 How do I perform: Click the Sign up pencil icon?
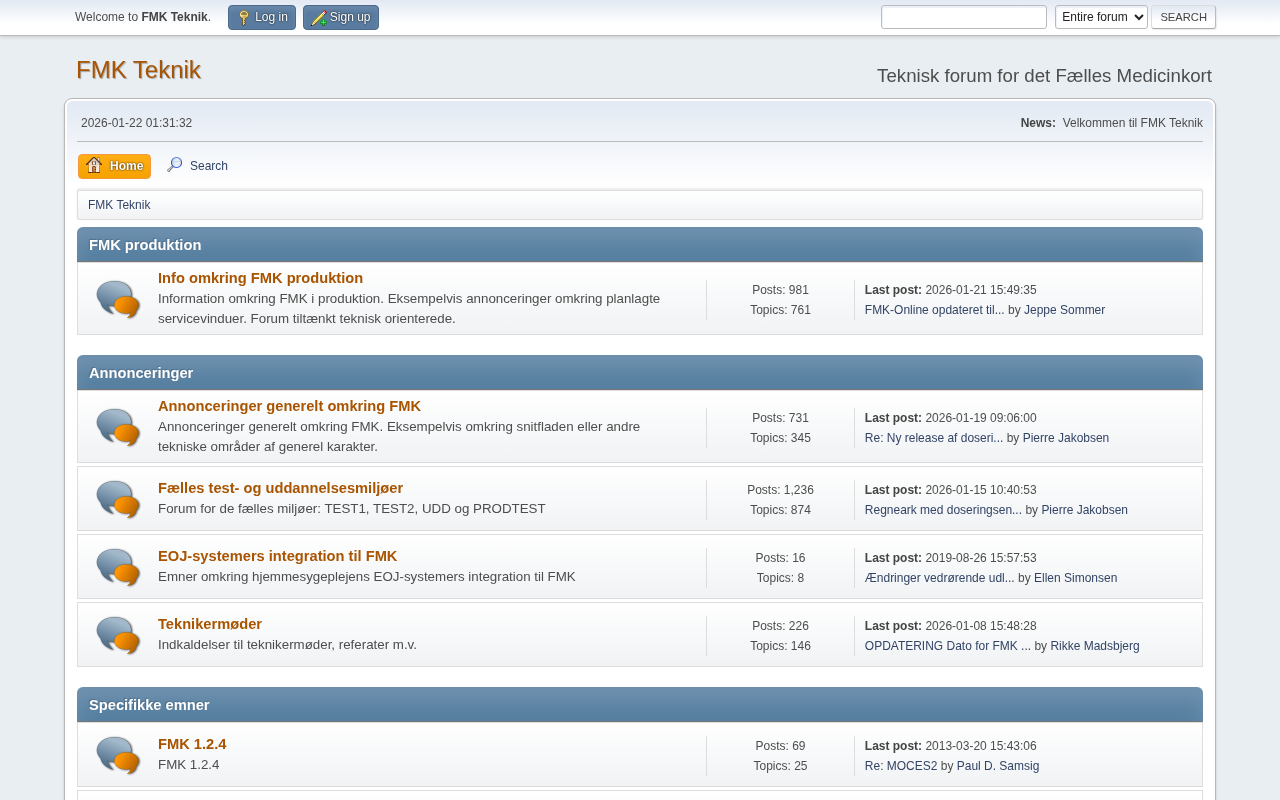click(x=319, y=18)
